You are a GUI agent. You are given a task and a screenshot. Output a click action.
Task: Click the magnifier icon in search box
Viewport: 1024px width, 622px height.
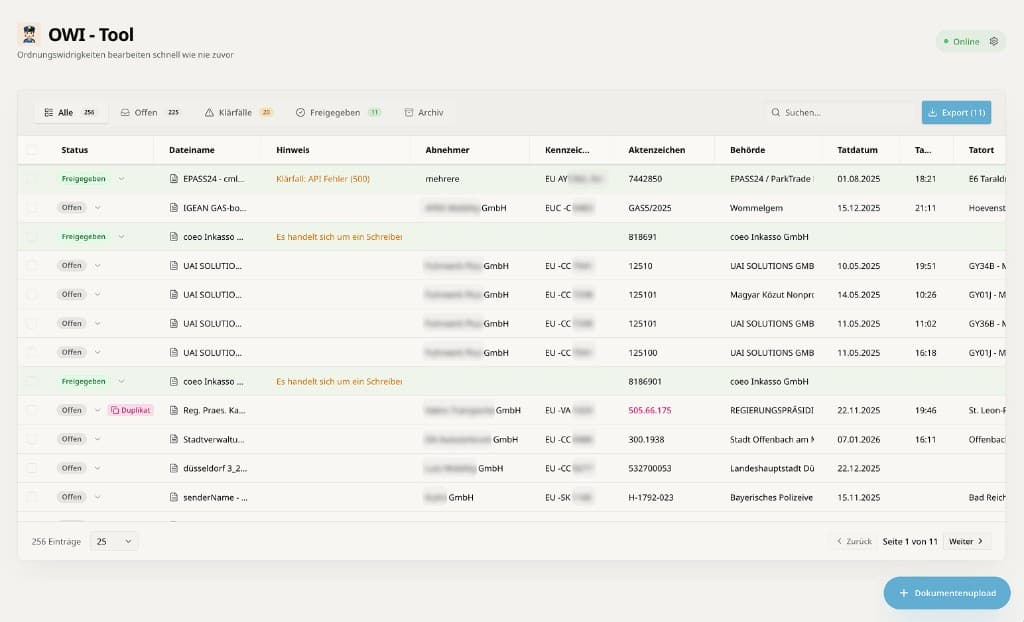tap(775, 112)
